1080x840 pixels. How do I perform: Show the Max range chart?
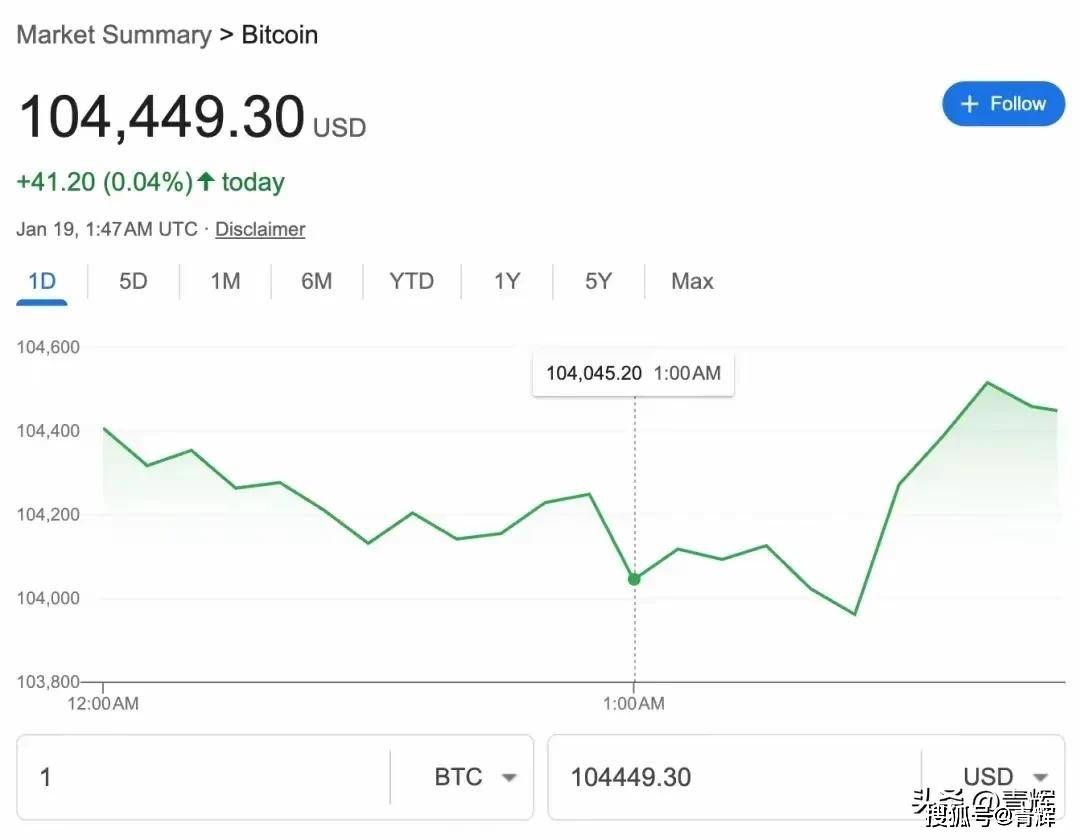[x=692, y=282]
